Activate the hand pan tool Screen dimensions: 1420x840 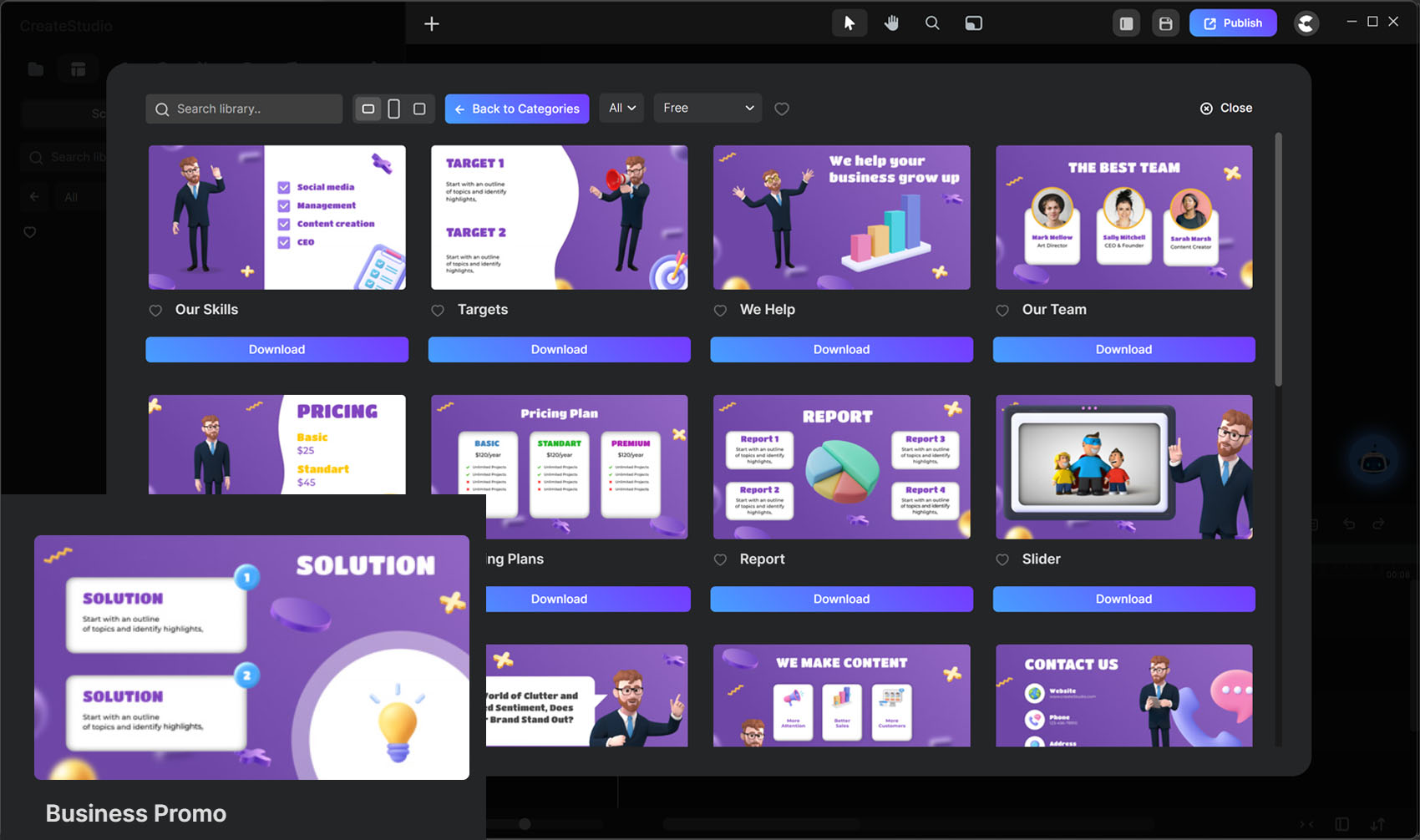(x=891, y=23)
